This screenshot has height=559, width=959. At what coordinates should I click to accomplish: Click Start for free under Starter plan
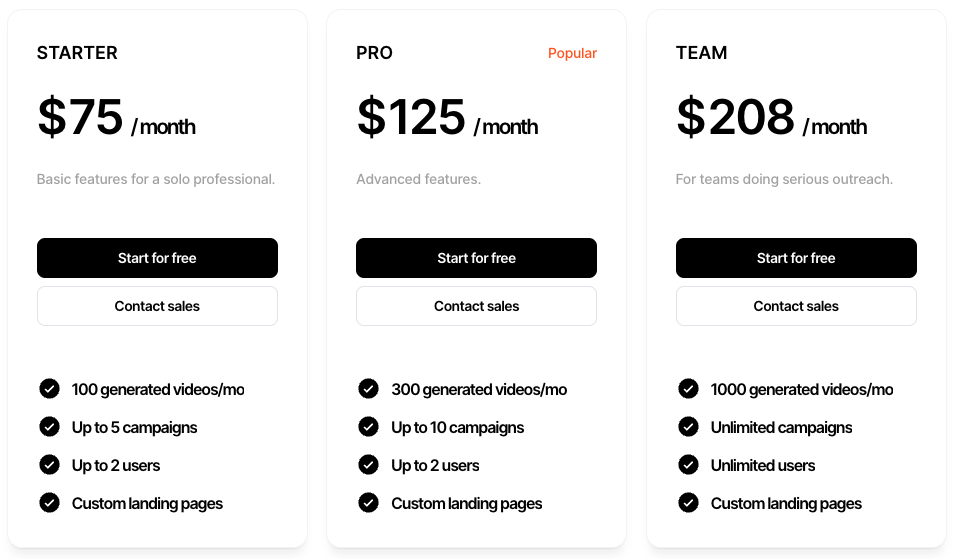(x=157, y=258)
